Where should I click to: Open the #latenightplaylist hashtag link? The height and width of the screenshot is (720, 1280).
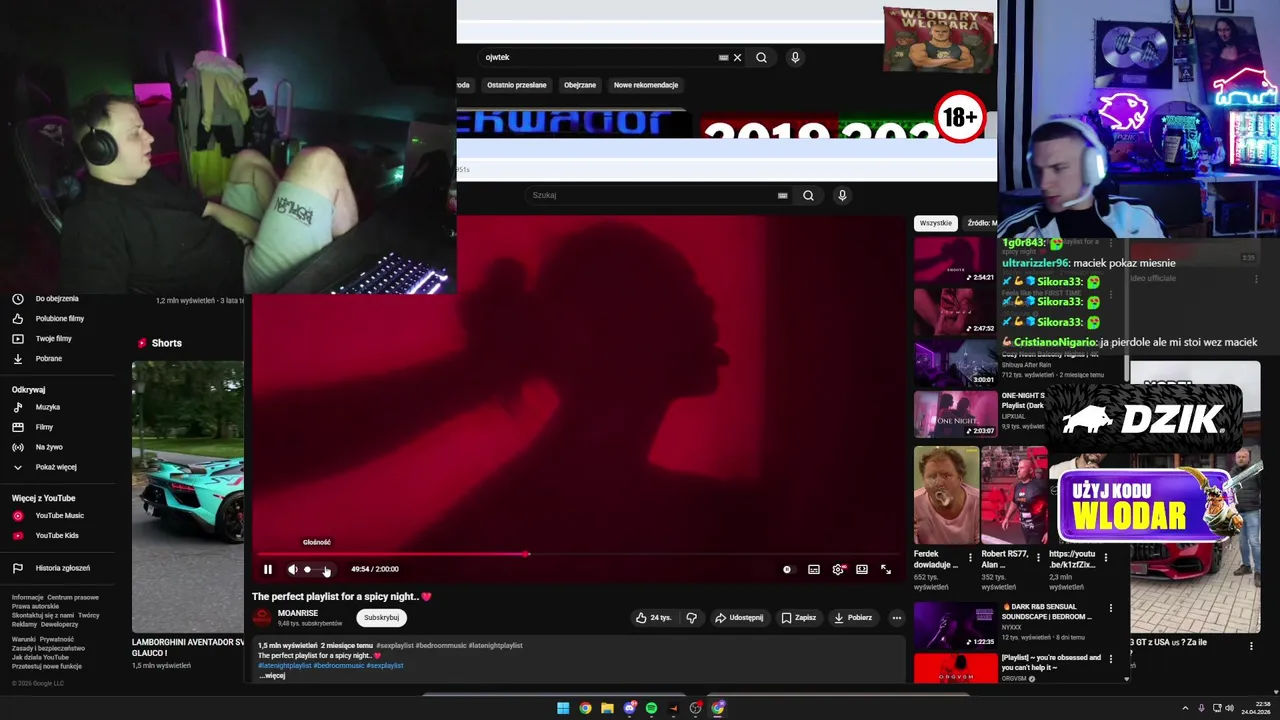click(x=284, y=665)
